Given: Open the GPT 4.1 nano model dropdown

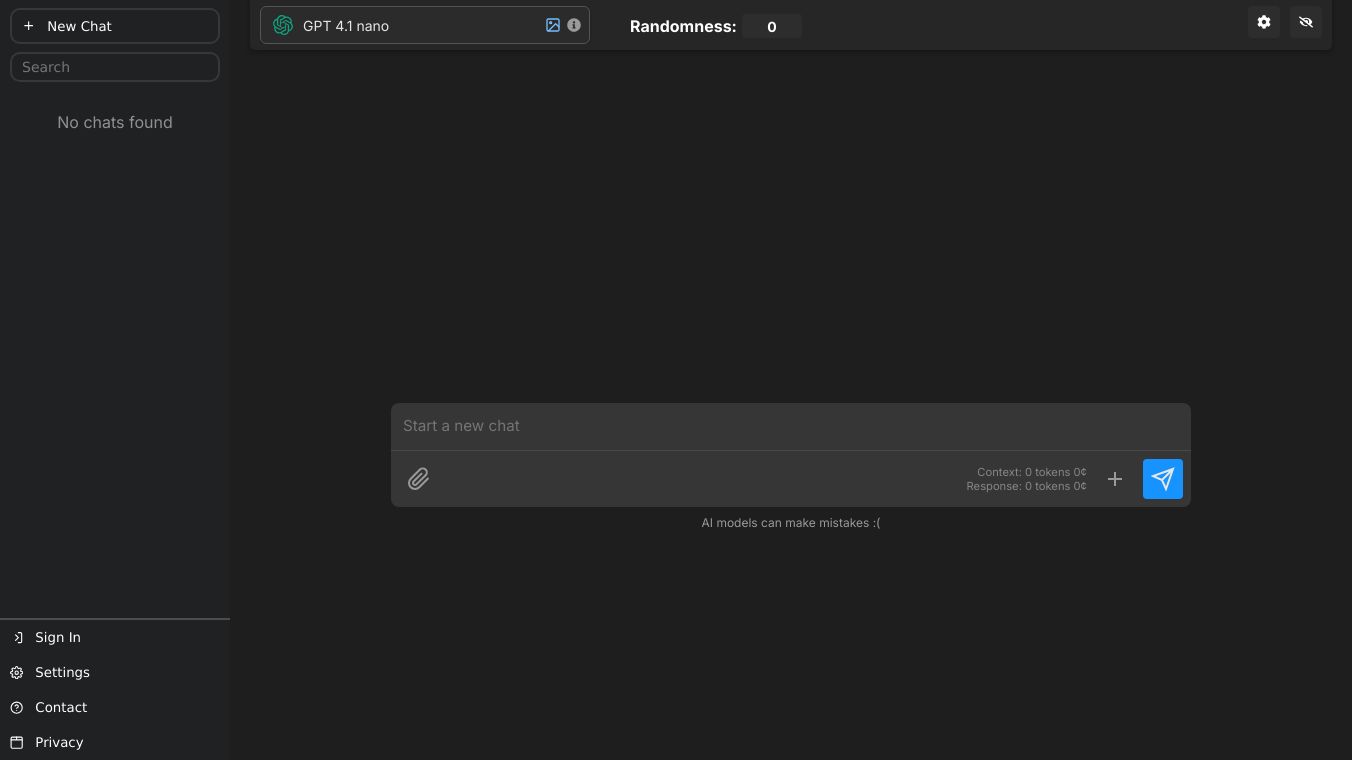Looking at the screenshot, I should pyautogui.click(x=425, y=25).
